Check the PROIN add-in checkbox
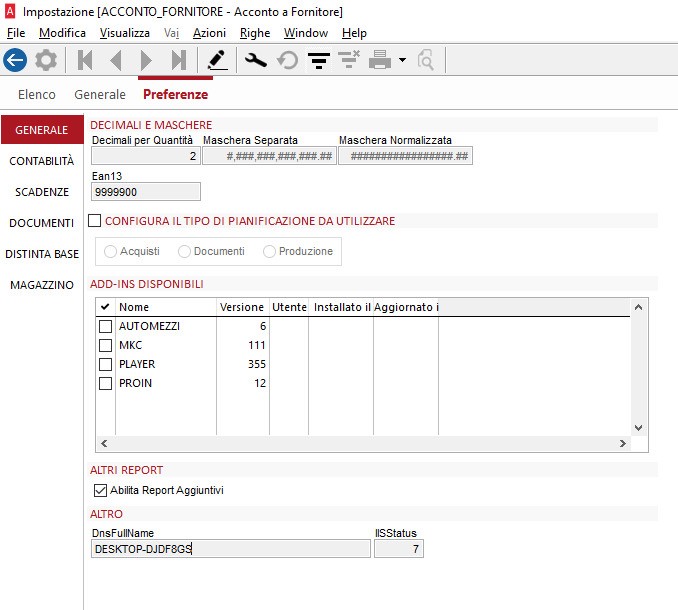 click(106, 383)
